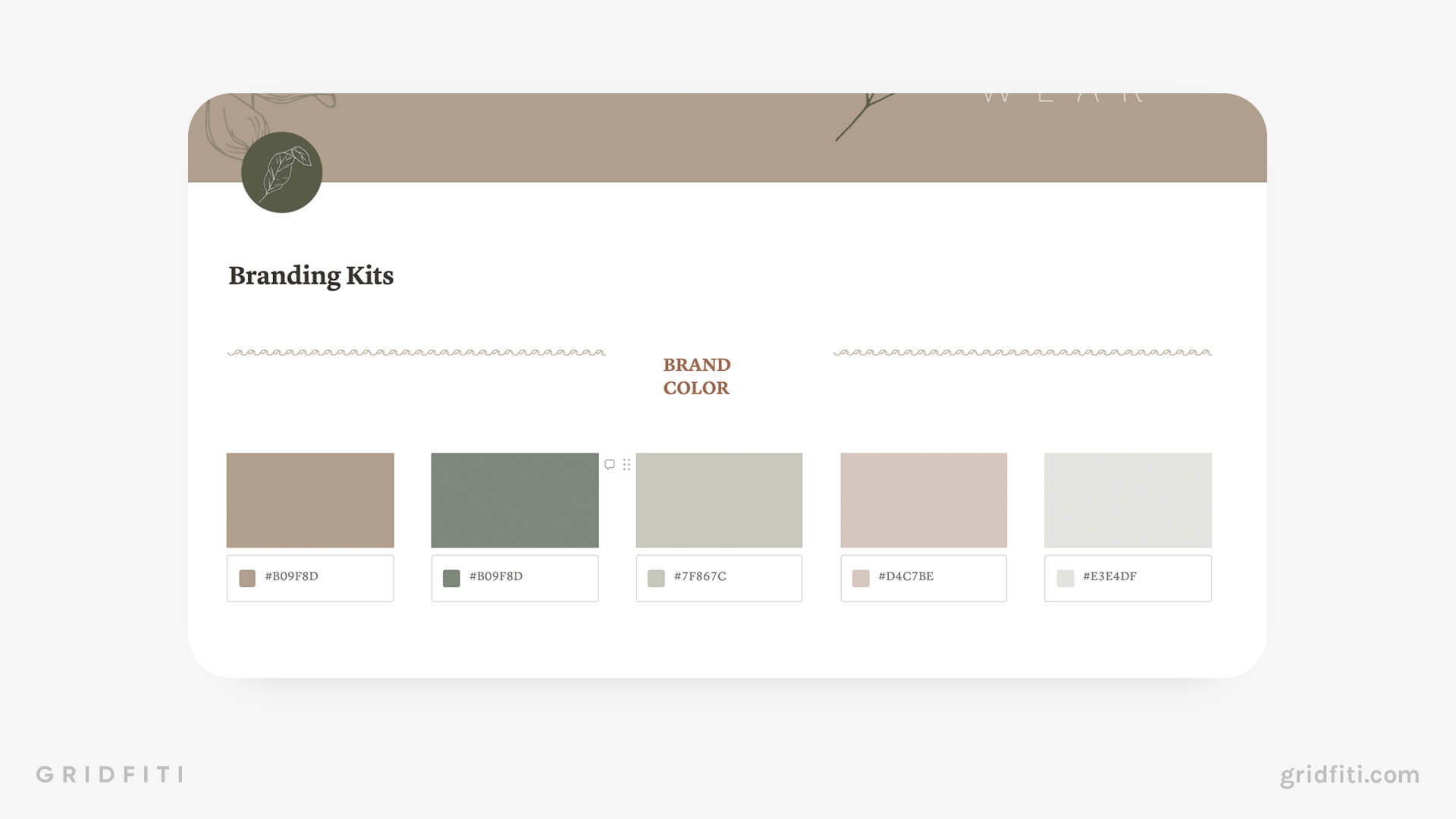The image size is (1456, 819).
Task: Click the small green square icon
Action: 451,579
